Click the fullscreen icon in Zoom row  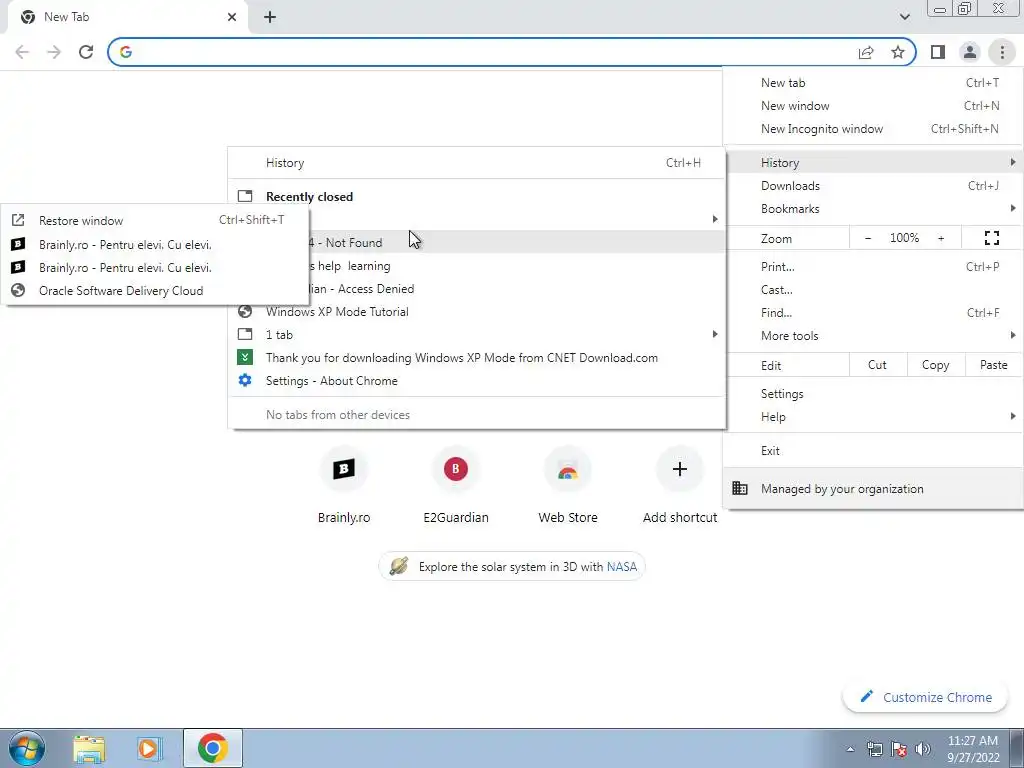pyautogui.click(x=991, y=238)
